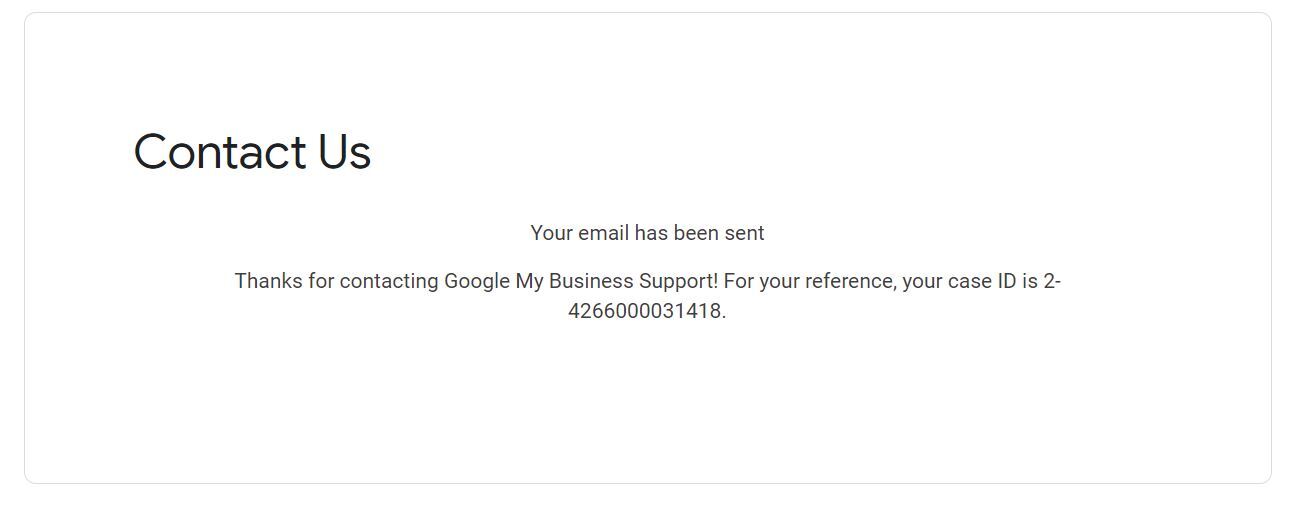Select the word contacting in the message
Image resolution: width=1316 pixels, height=514 pixels.
click(389, 281)
